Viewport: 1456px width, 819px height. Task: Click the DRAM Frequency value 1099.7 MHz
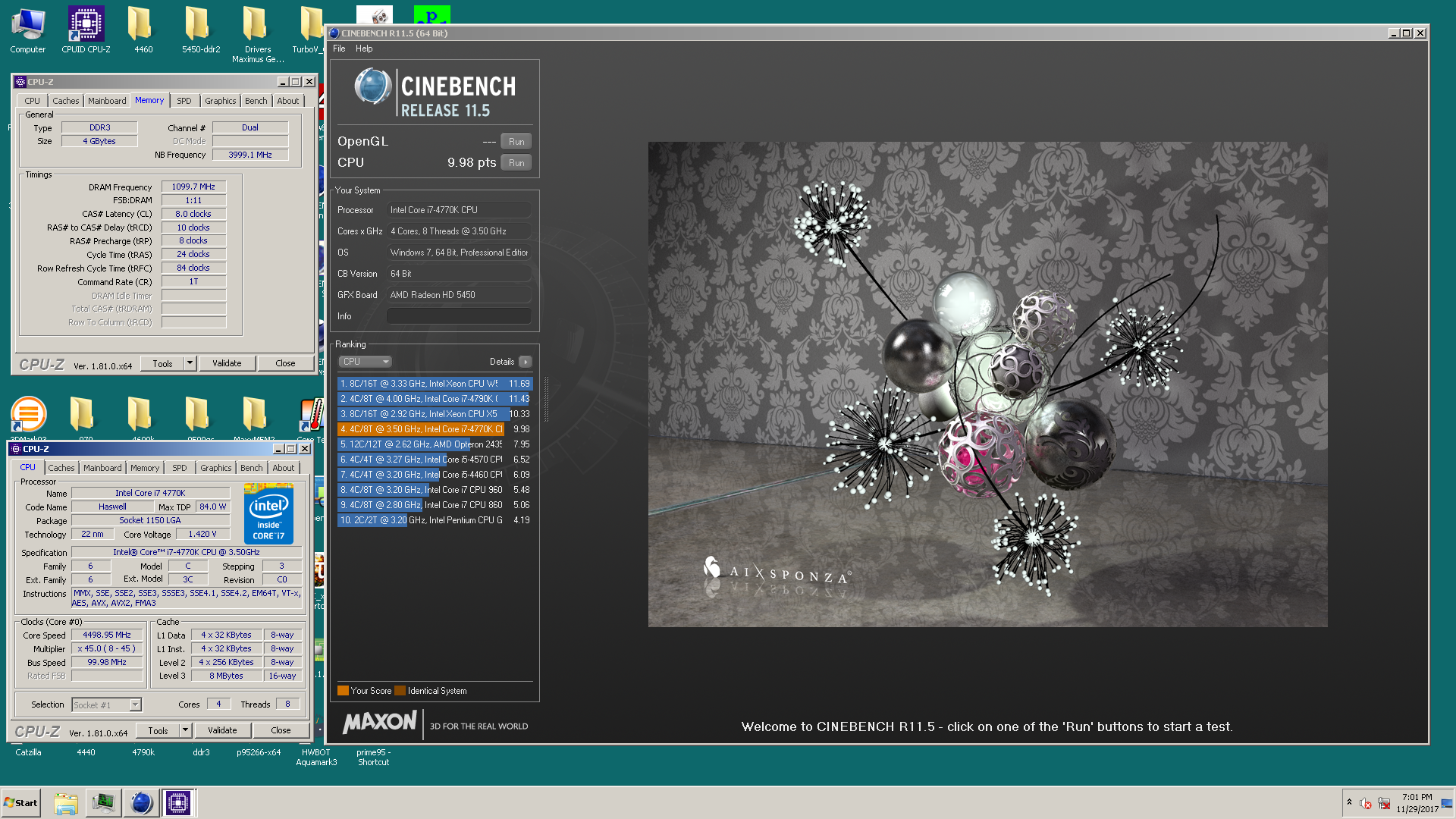[193, 187]
